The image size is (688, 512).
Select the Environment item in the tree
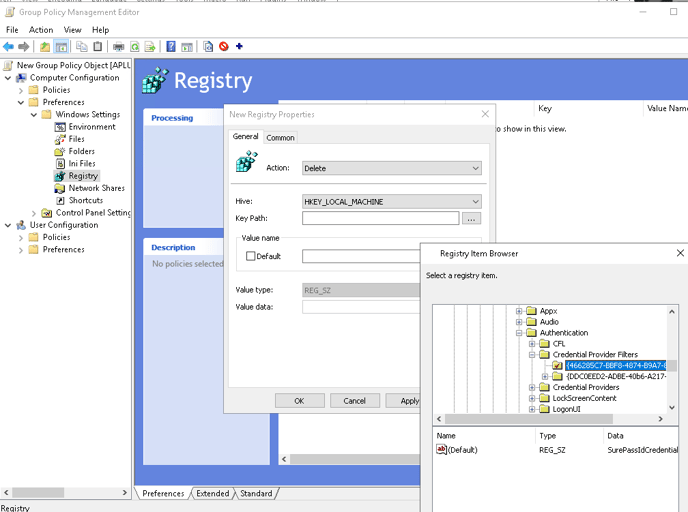coord(91,127)
